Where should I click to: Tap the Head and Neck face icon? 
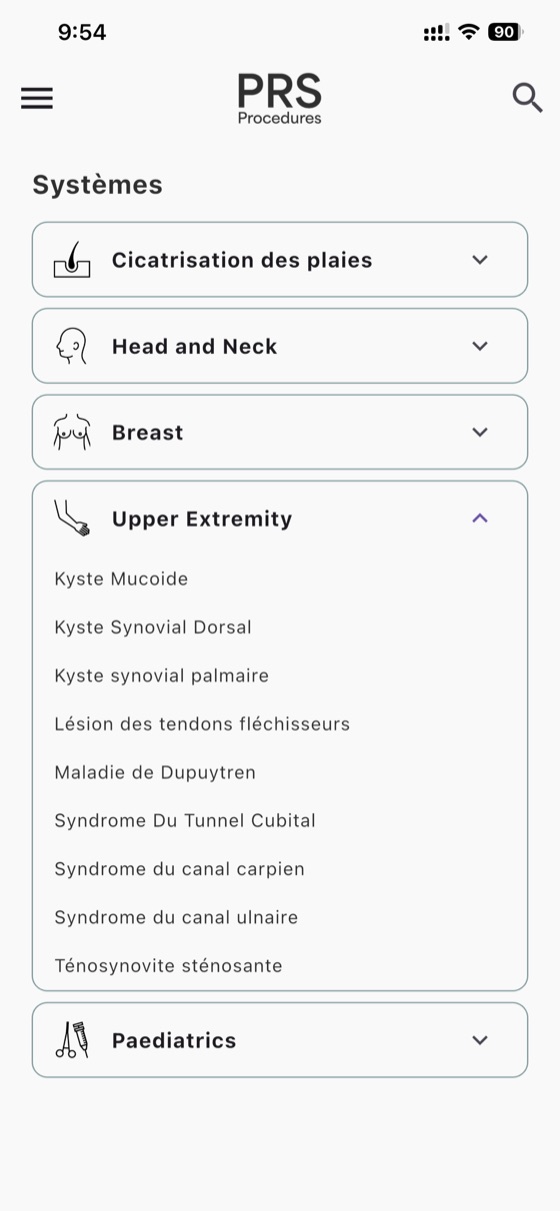click(72, 346)
